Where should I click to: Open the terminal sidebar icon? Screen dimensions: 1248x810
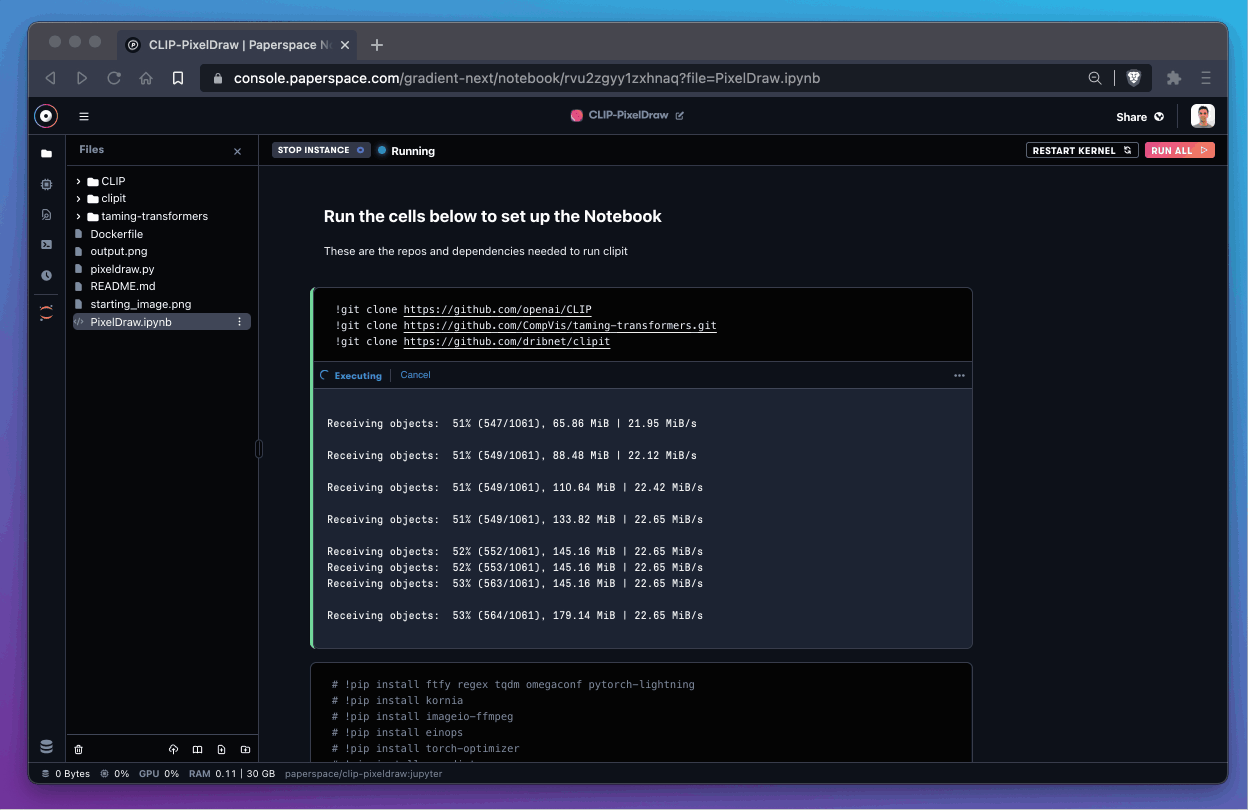(x=46, y=244)
